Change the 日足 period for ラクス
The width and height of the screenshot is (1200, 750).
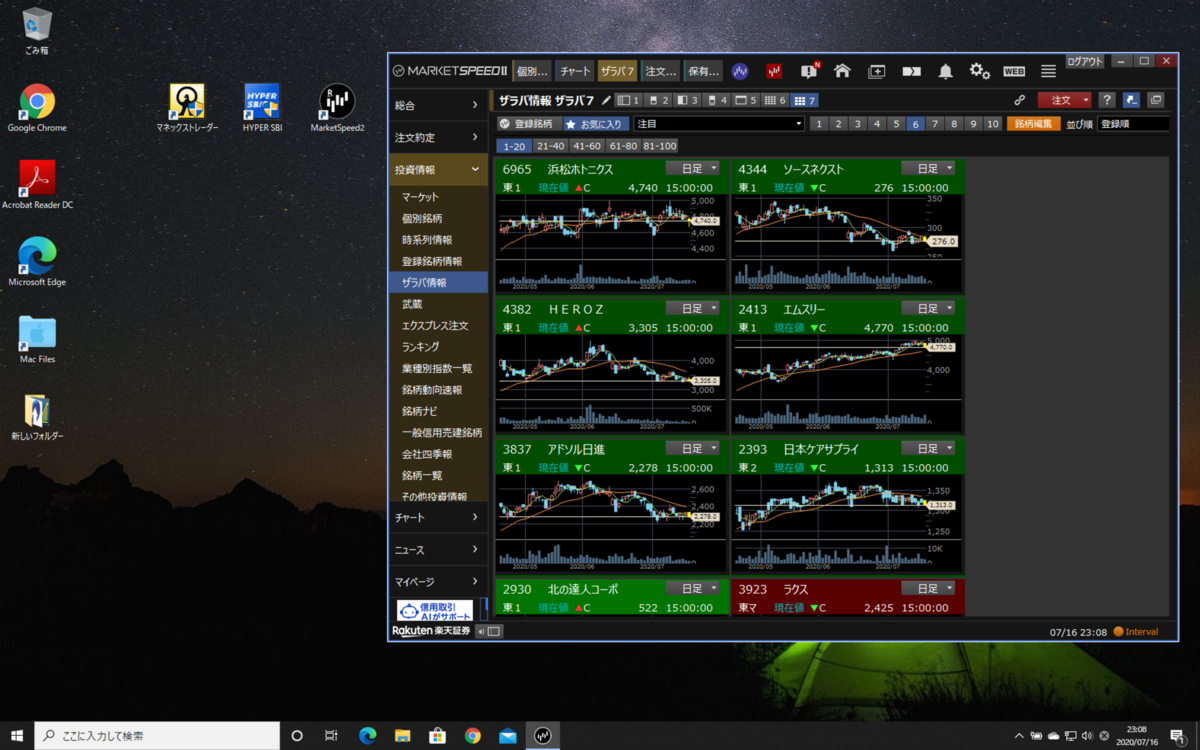tap(928, 588)
